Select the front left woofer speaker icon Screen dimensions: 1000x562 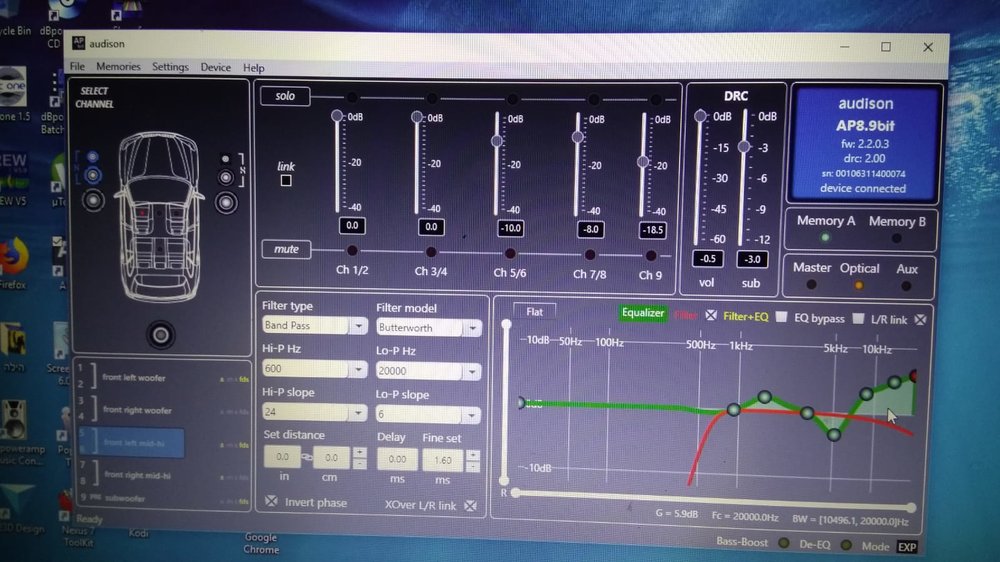pyautogui.click(x=93, y=200)
